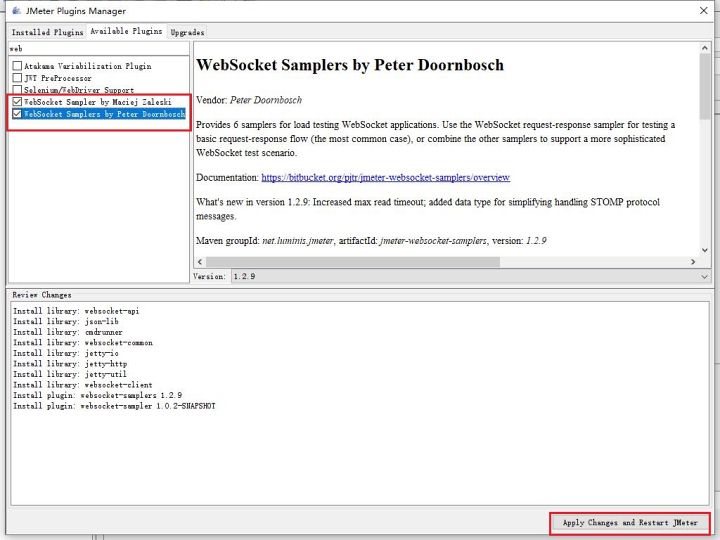This screenshot has height=540, width=720.
Task: Select WebSocket Samplers by Peter Doornbosch entry
Action: tap(104, 114)
